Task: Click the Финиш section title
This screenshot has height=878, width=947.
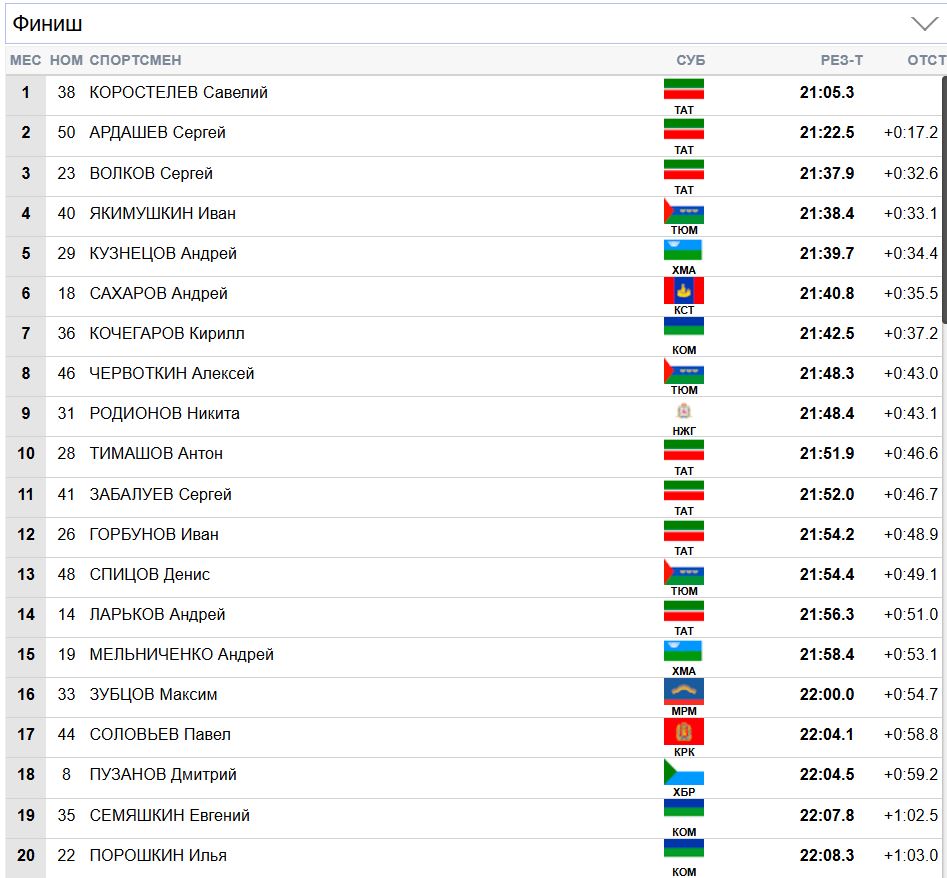Action: coord(47,24)
